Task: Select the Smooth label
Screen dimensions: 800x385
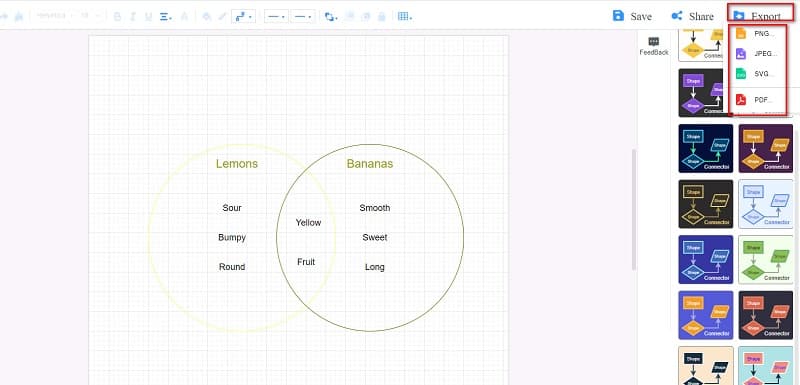Action: pyautogui.click(x=375, y=208)
